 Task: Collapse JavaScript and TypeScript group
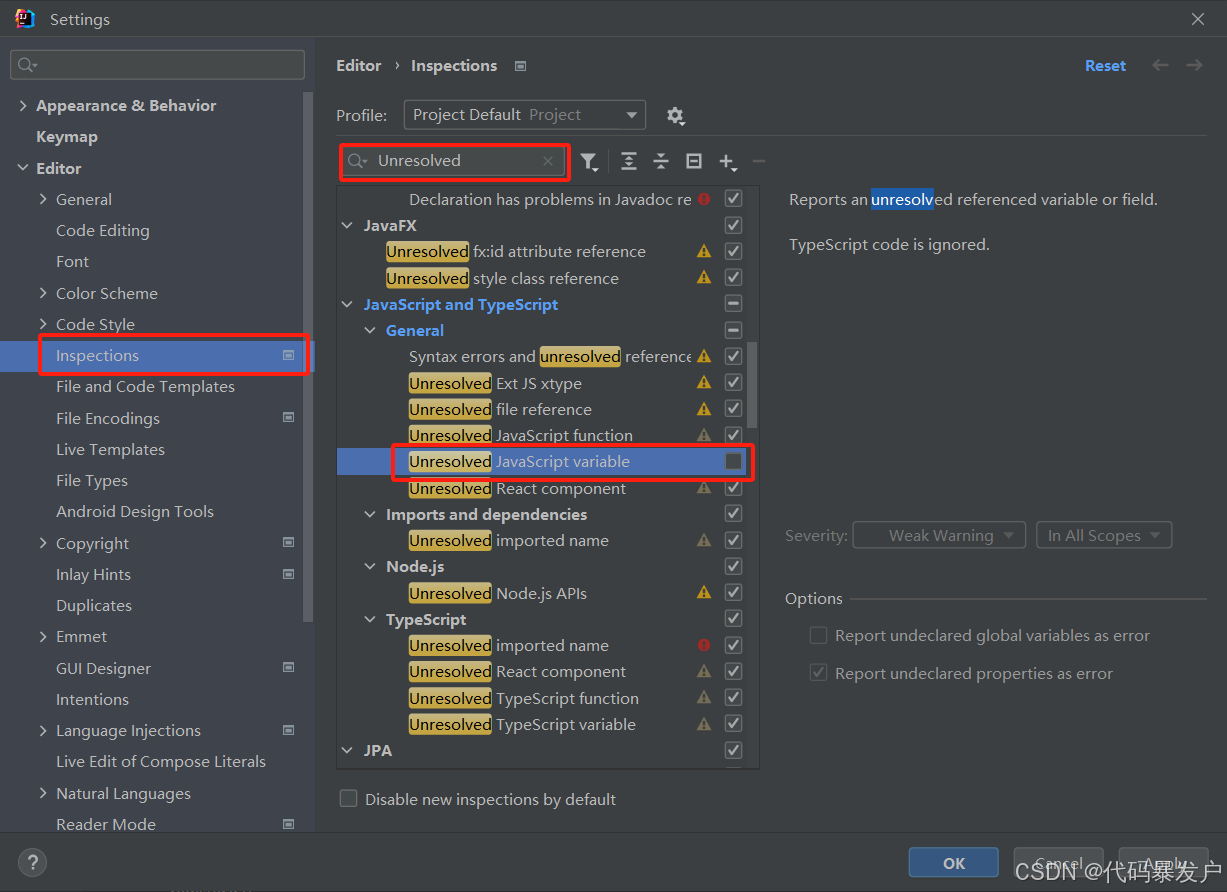click(x=347, y=304)
